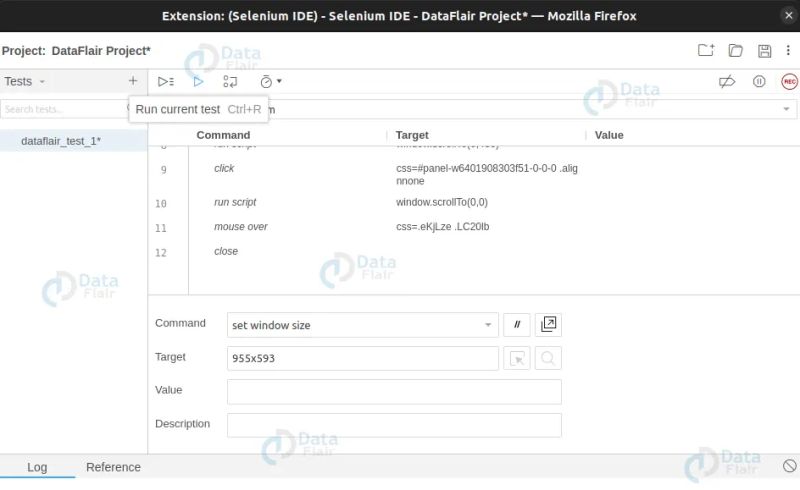Disable breakpoints
Image resolution: width=800 pixels, height=490 pixels.
727,82
